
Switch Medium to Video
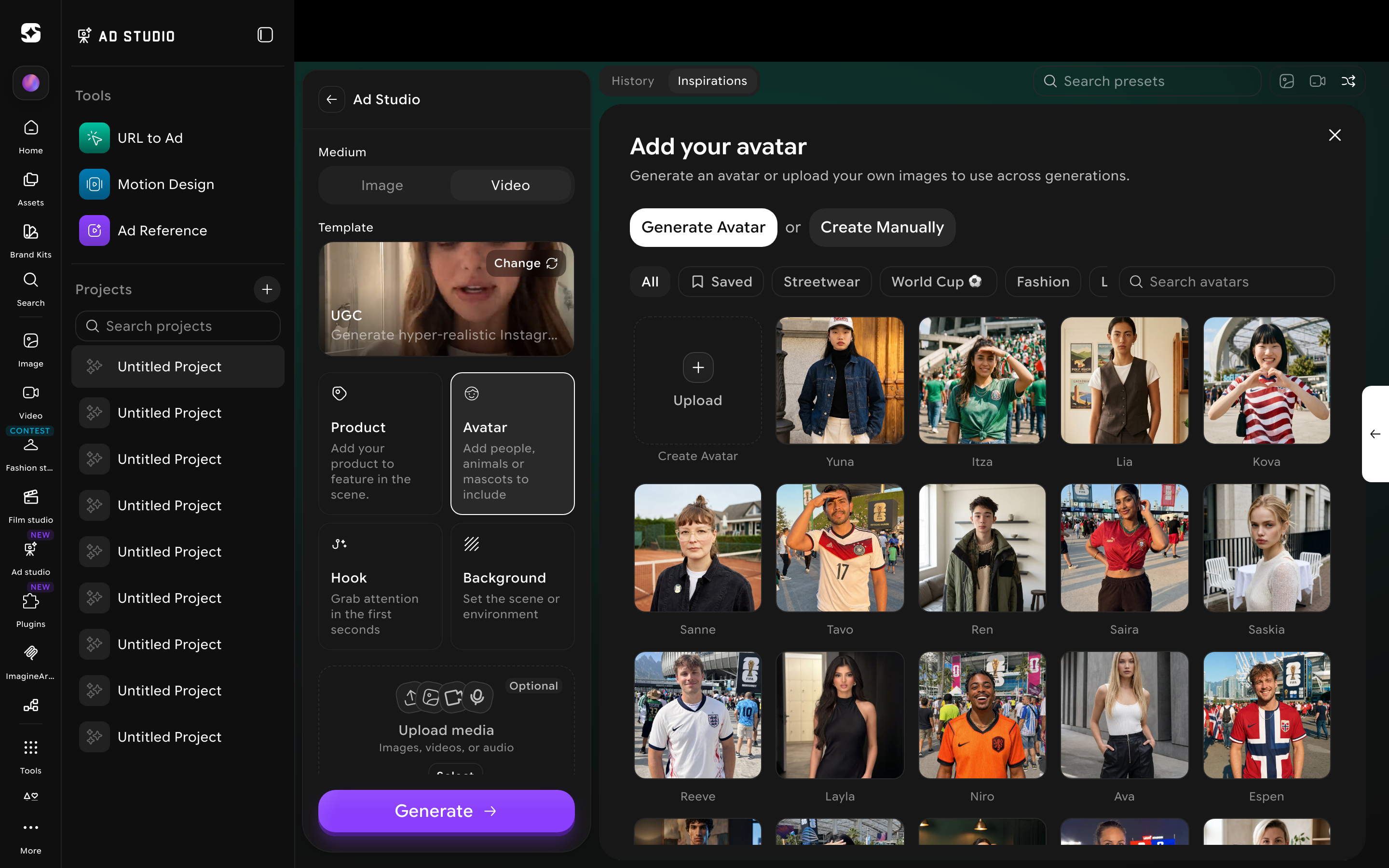point(510,185)
